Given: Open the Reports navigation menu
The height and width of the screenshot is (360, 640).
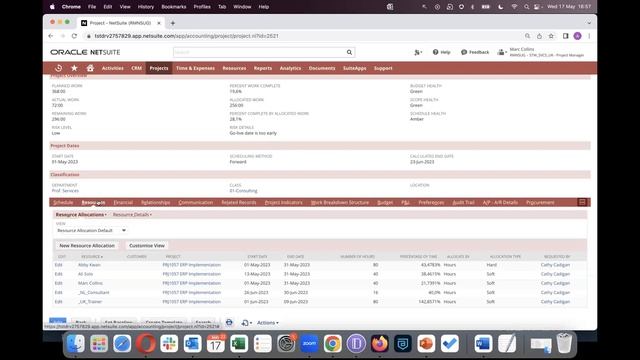Looking at the screenshot, I should [263, 68].
